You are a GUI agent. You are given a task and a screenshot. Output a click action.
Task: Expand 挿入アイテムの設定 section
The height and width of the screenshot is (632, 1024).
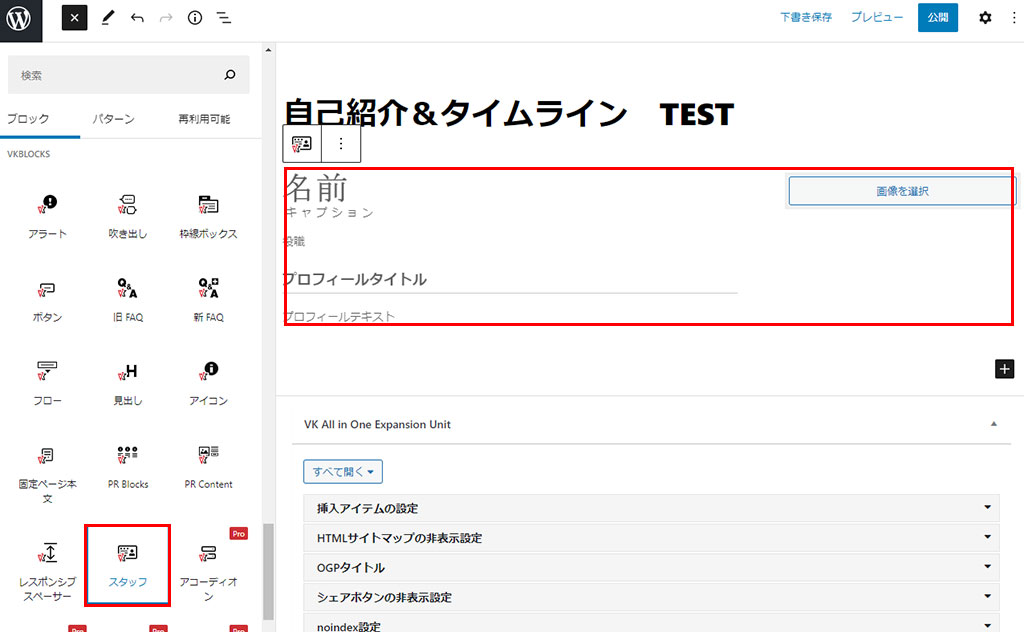651,508
